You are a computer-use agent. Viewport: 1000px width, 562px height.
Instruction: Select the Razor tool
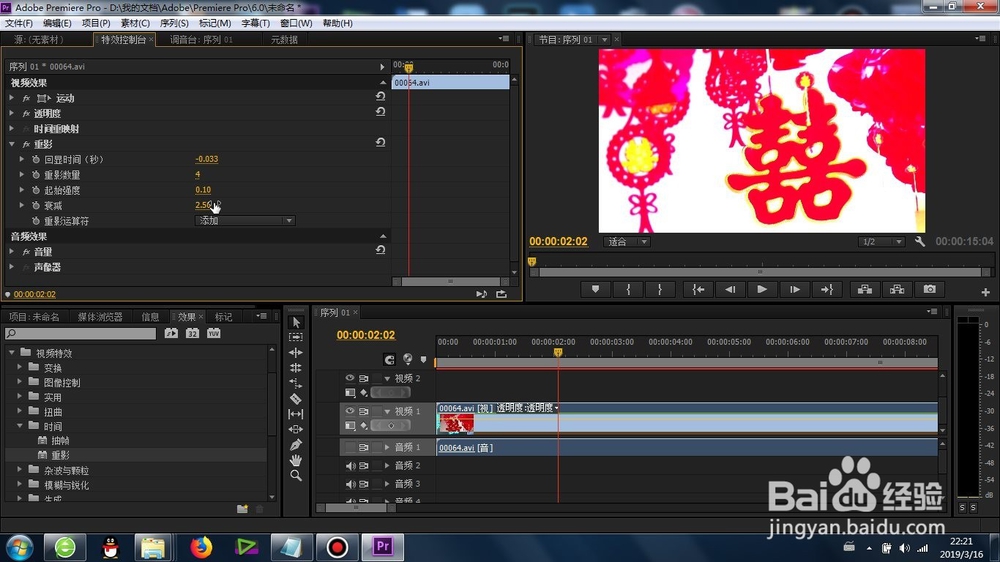[296, 399]
